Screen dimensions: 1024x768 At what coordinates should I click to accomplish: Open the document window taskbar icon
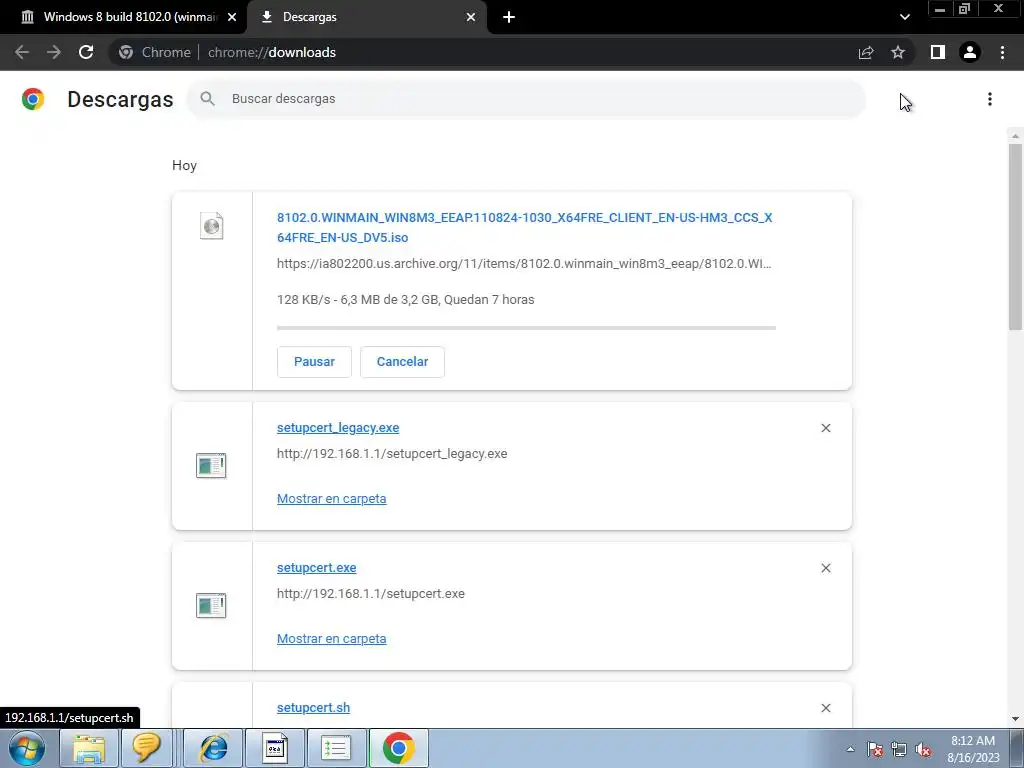click(275, 748)
